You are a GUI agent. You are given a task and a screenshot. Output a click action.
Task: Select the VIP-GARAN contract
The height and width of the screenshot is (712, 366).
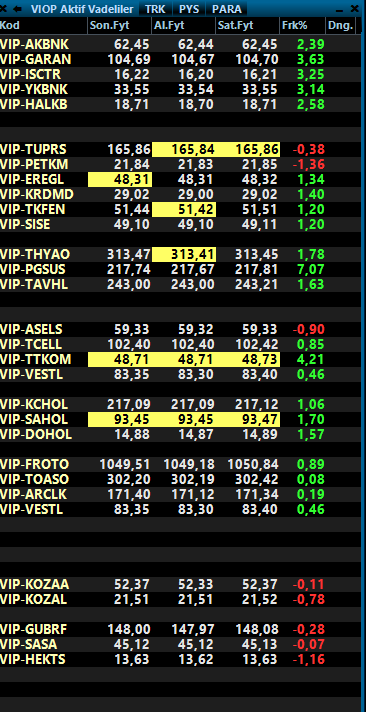click(x=181, y=59)
